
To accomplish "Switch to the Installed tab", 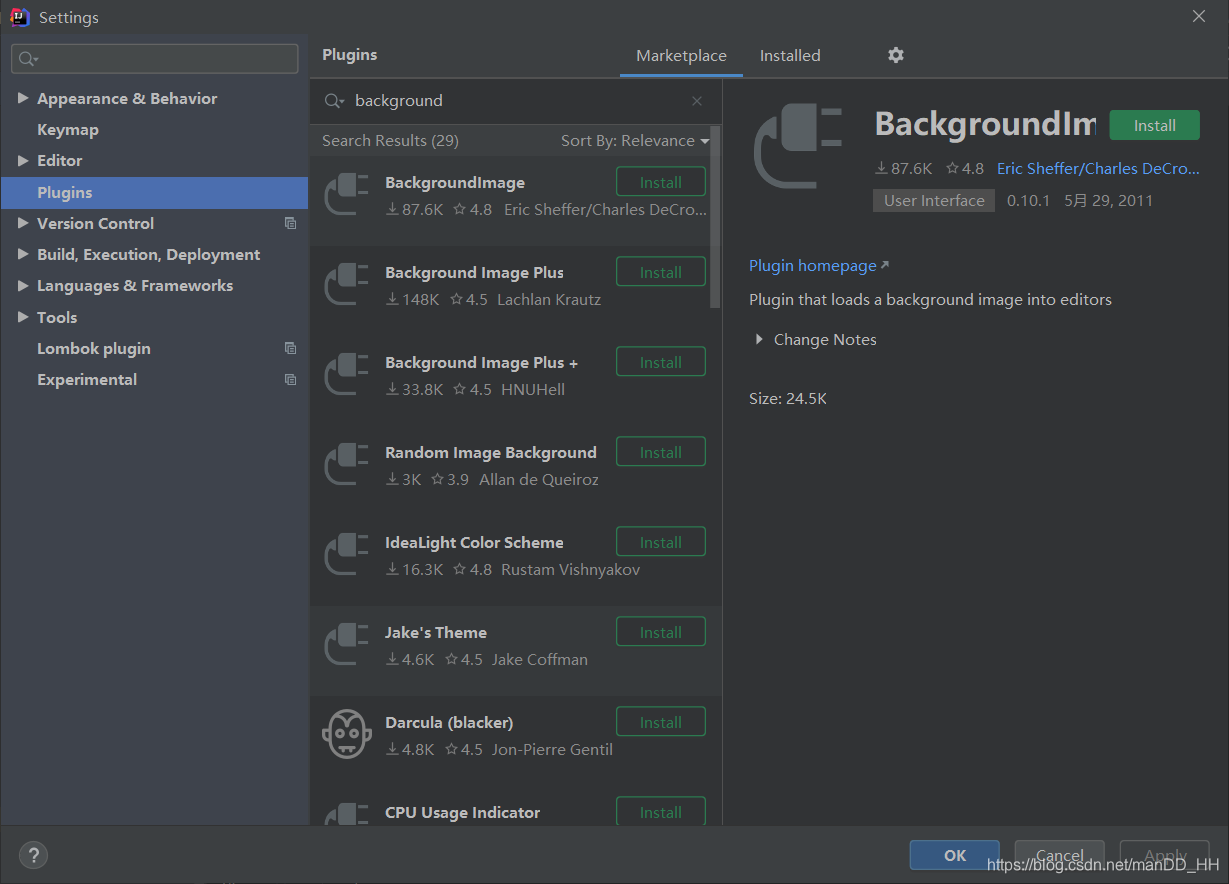I will [x=790, y=56].
